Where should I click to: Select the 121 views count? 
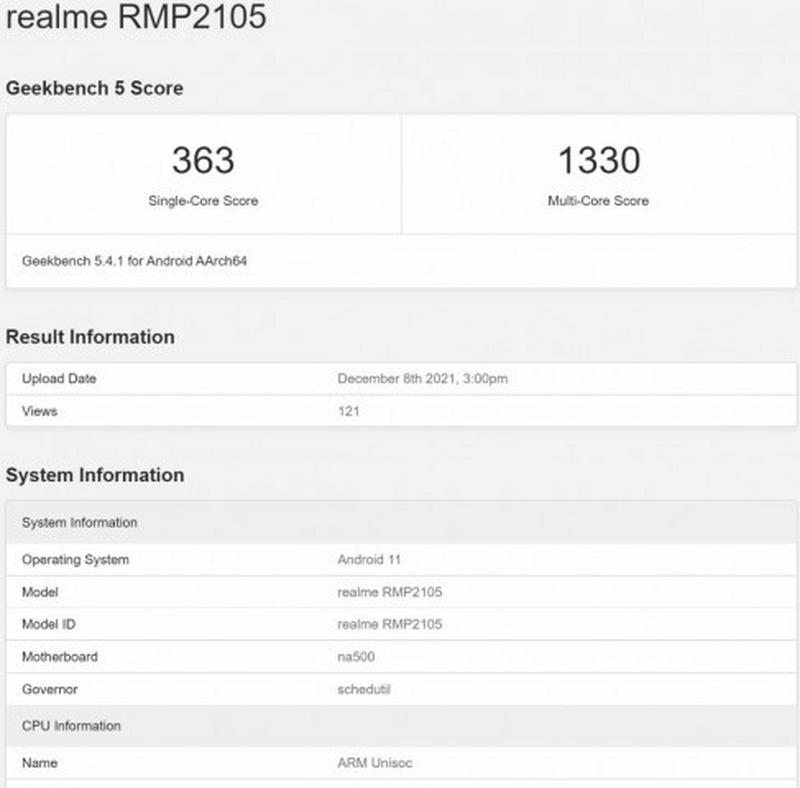point(348,411)
